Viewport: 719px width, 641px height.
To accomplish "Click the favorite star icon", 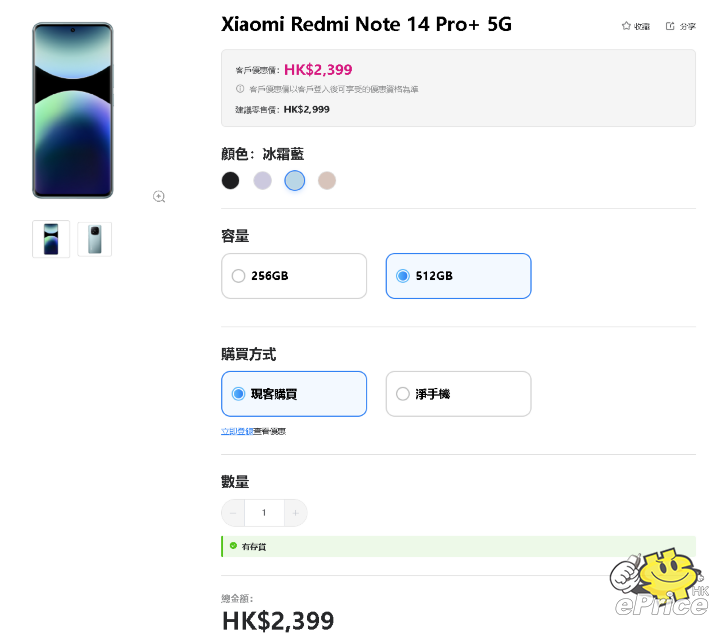I will [626, 26].
